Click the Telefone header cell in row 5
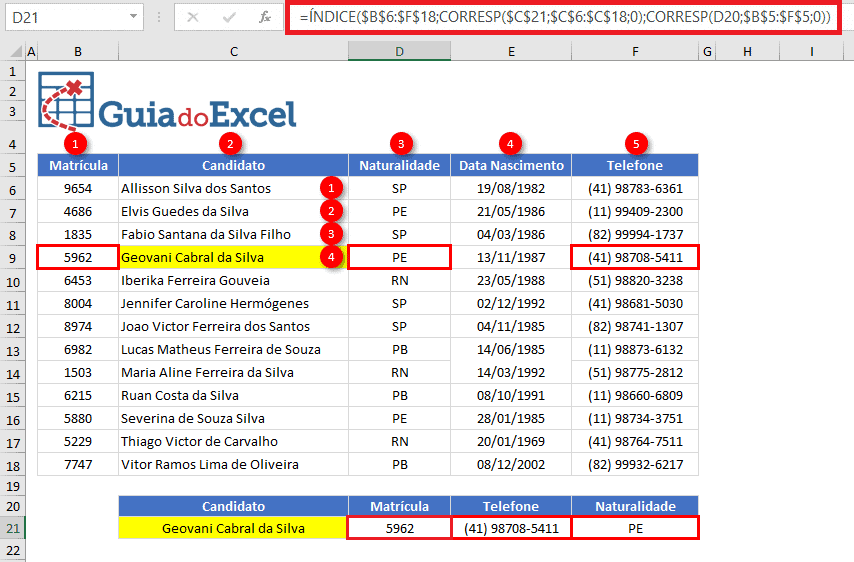The width and height of the screenshot is (854, 562). 635,166
